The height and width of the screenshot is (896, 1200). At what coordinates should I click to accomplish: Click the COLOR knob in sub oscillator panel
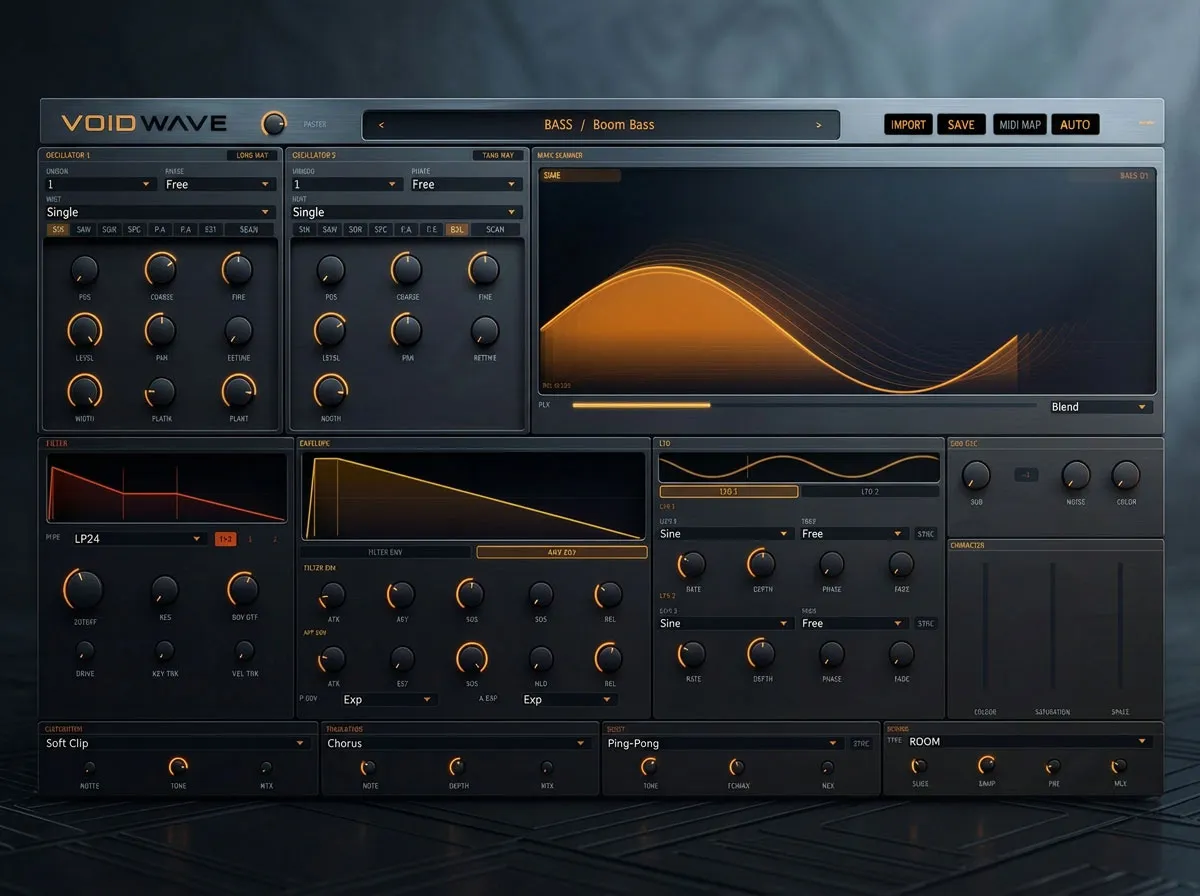(1126, 475)
